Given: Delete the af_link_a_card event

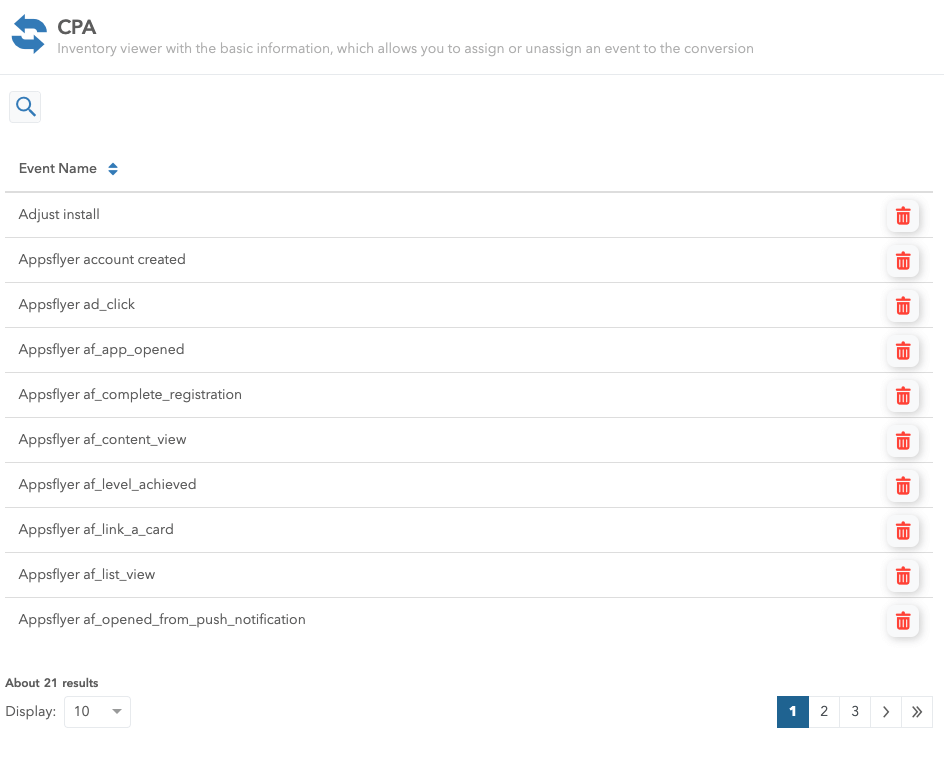Looking at the screenshot, I should 903,531.
